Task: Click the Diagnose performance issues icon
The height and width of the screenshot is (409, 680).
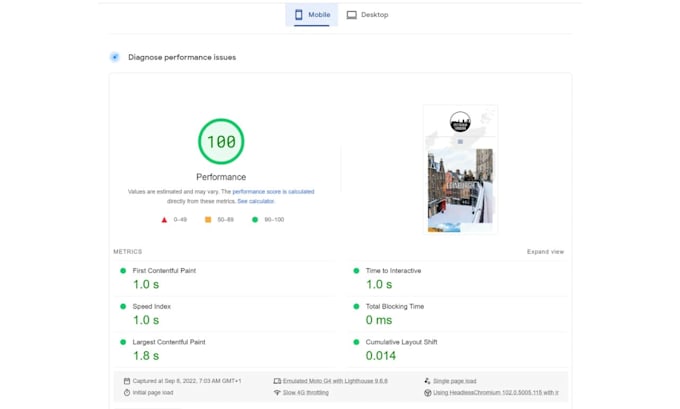Action: click(x=114, y=57)
